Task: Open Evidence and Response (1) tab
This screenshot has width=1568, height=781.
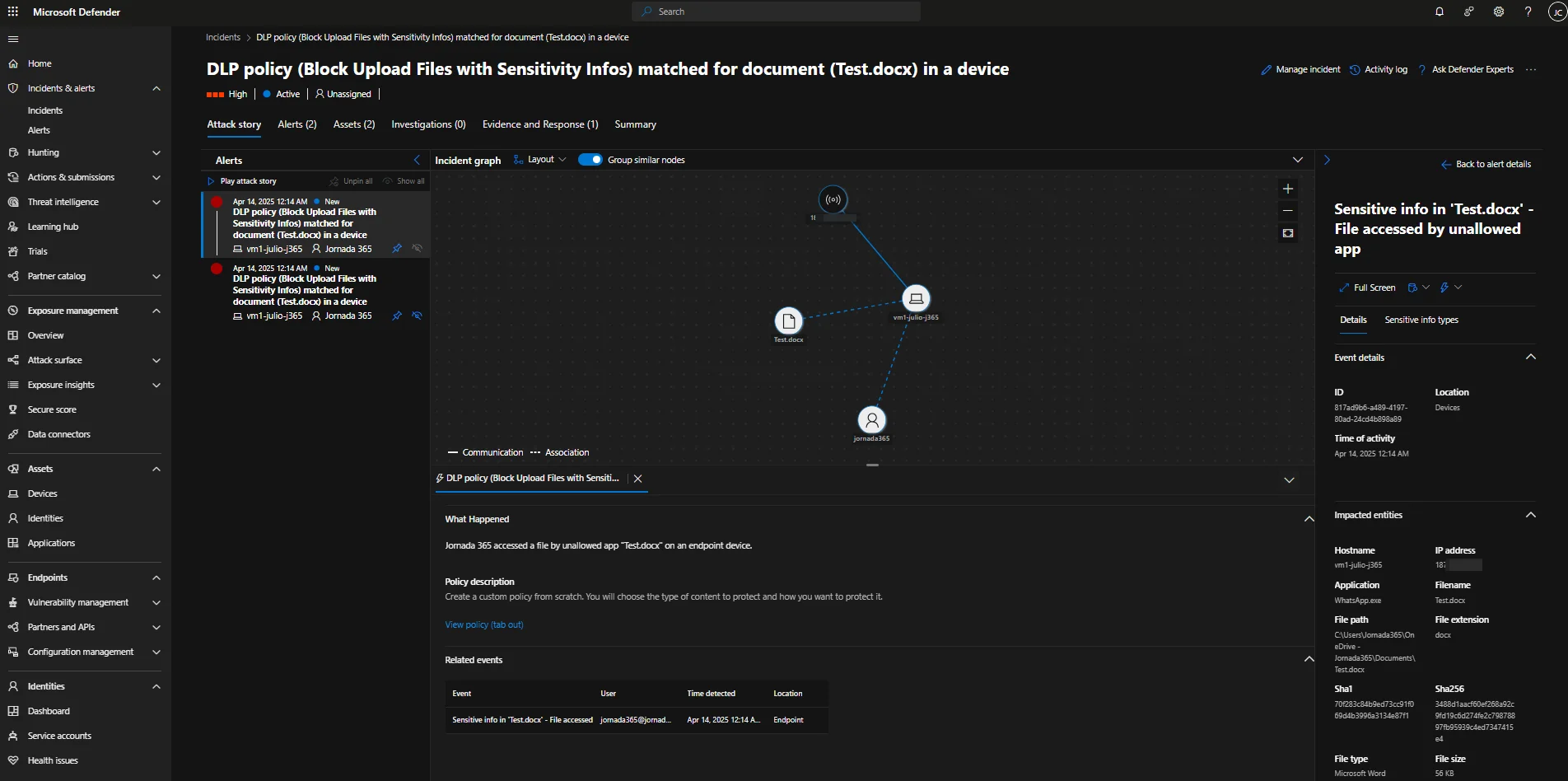Action: coord(540,124)
